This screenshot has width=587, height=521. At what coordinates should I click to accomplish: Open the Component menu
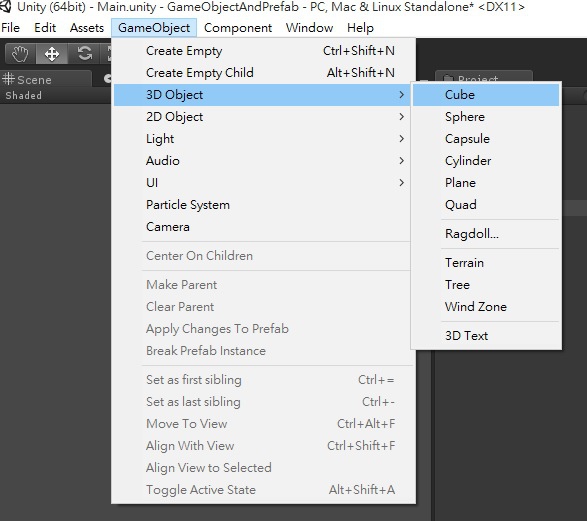[238, 28]
